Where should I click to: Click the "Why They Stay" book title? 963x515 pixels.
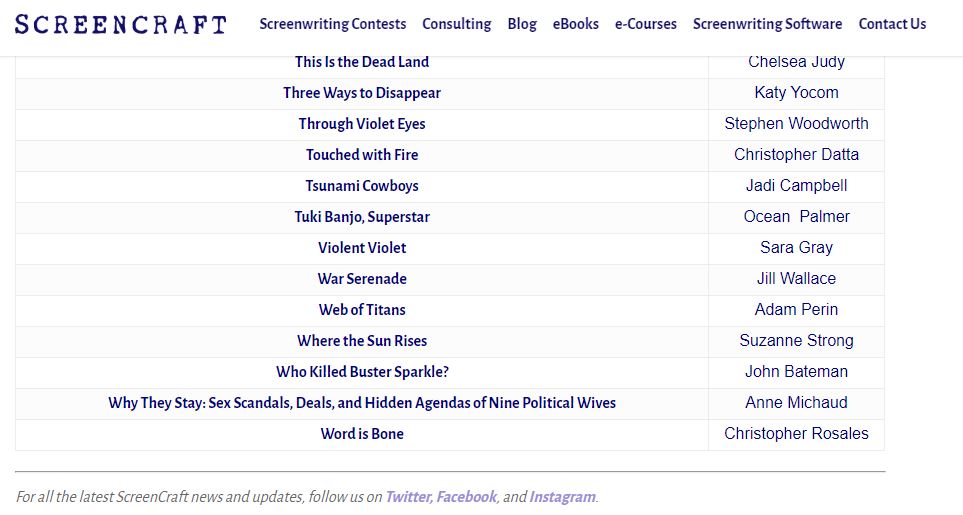click(362, 403)
